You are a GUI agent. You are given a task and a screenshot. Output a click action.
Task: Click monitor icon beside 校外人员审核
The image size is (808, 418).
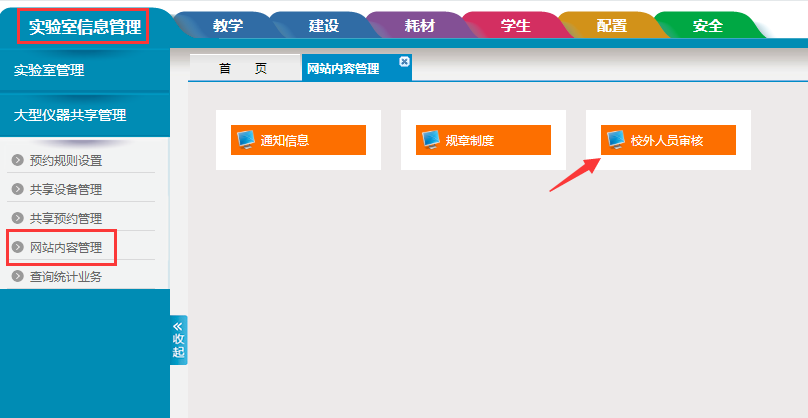point(616,140)
